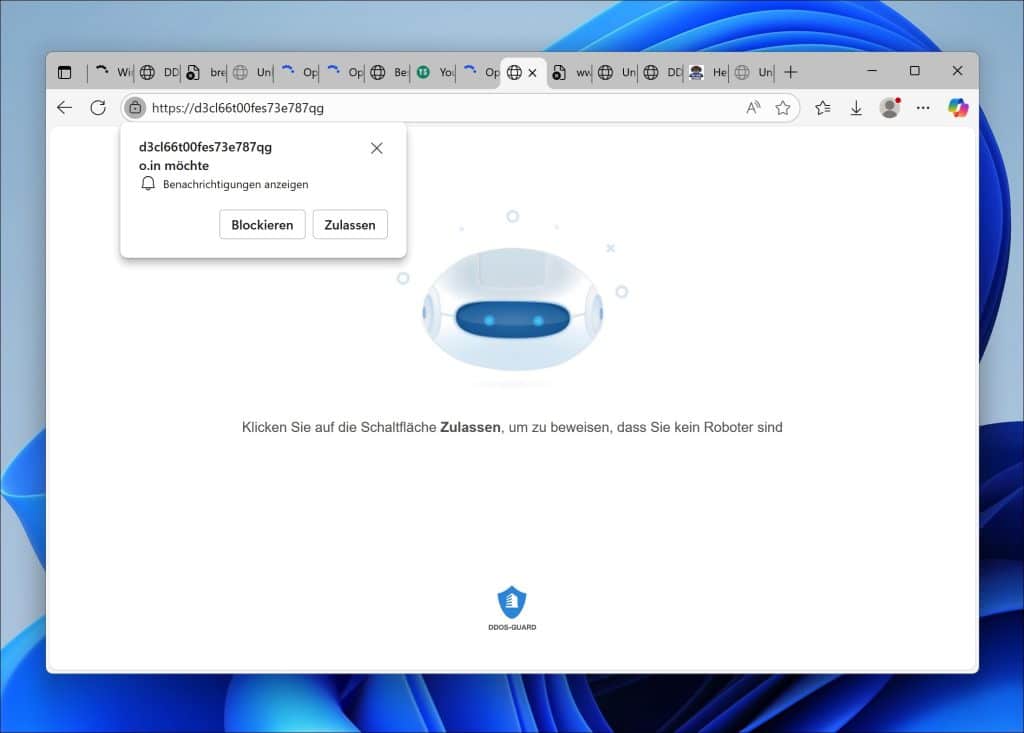
Task: Open the Settings and more ellipsis menu
Action: tap(923, 108)
